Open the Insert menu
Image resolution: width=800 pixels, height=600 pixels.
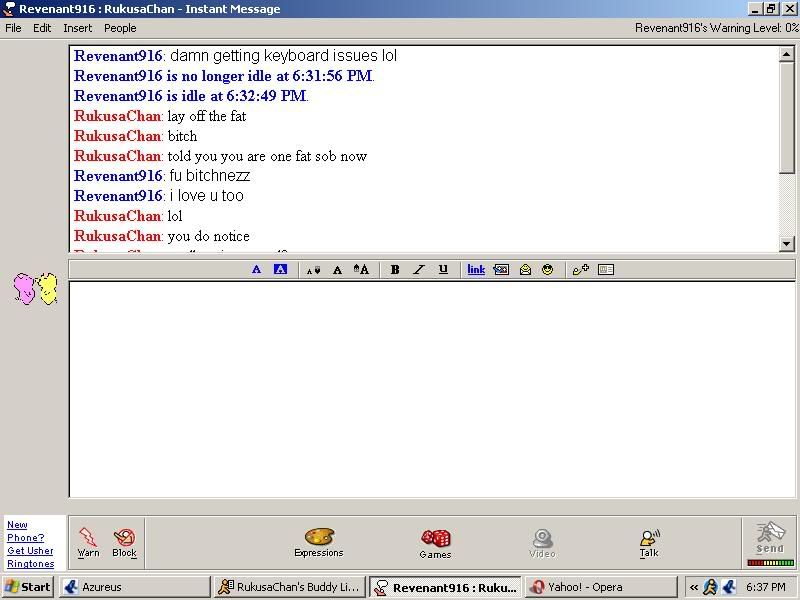click(78, 28)
